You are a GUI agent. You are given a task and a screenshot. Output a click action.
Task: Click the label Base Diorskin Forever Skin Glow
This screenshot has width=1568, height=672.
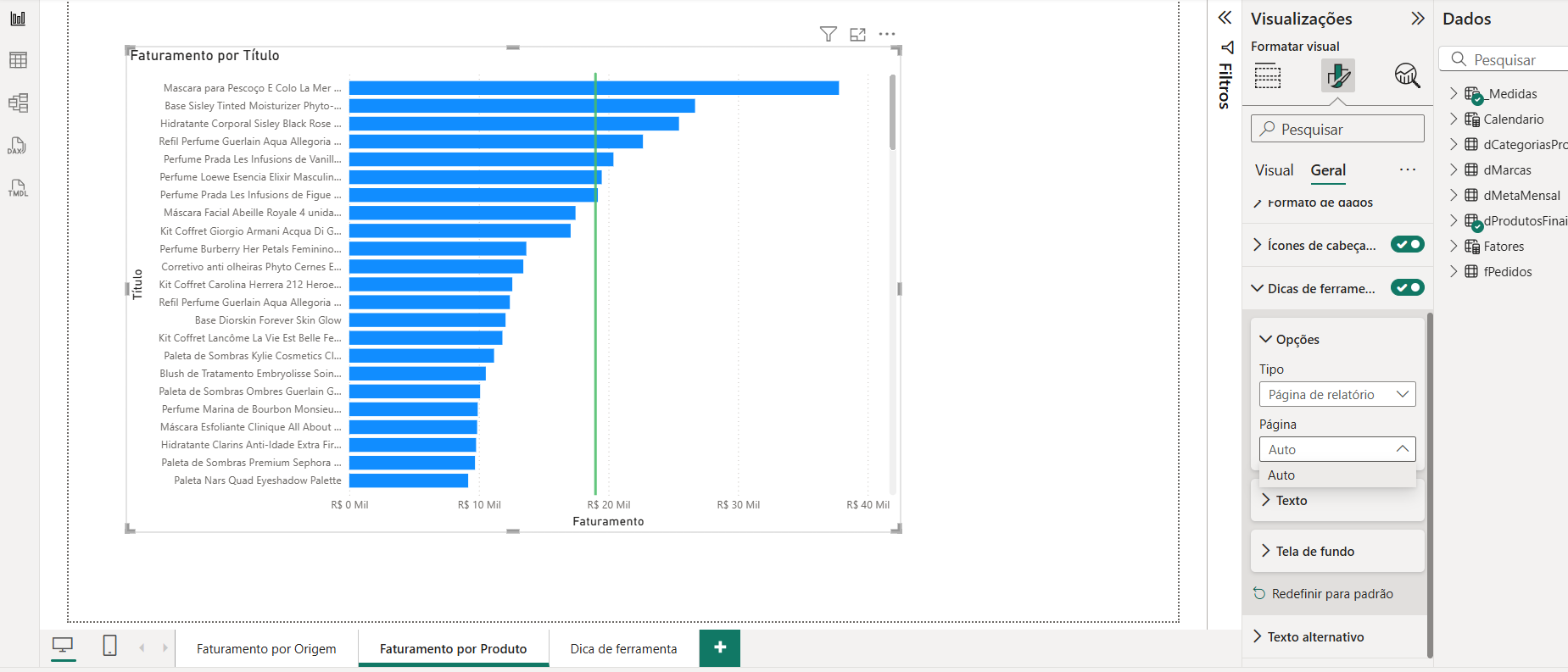pos(268,320)
